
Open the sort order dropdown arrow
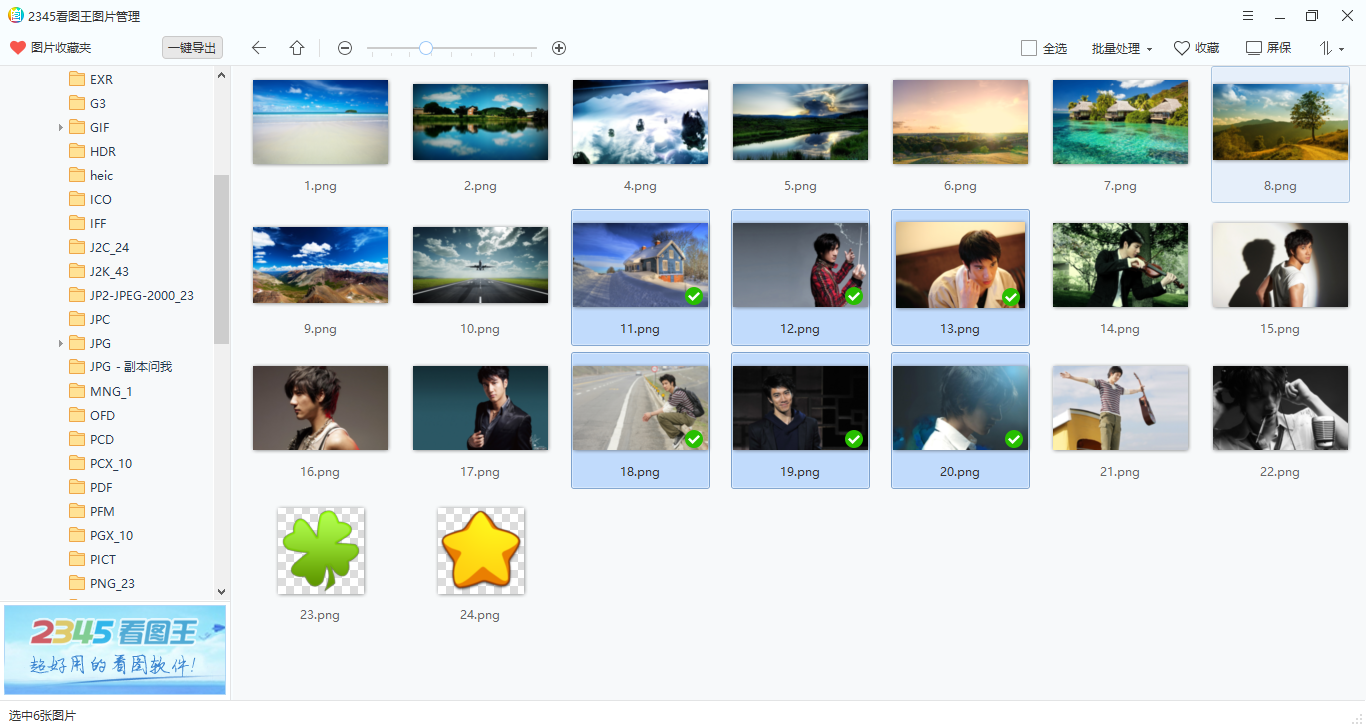coord(1342,49)
